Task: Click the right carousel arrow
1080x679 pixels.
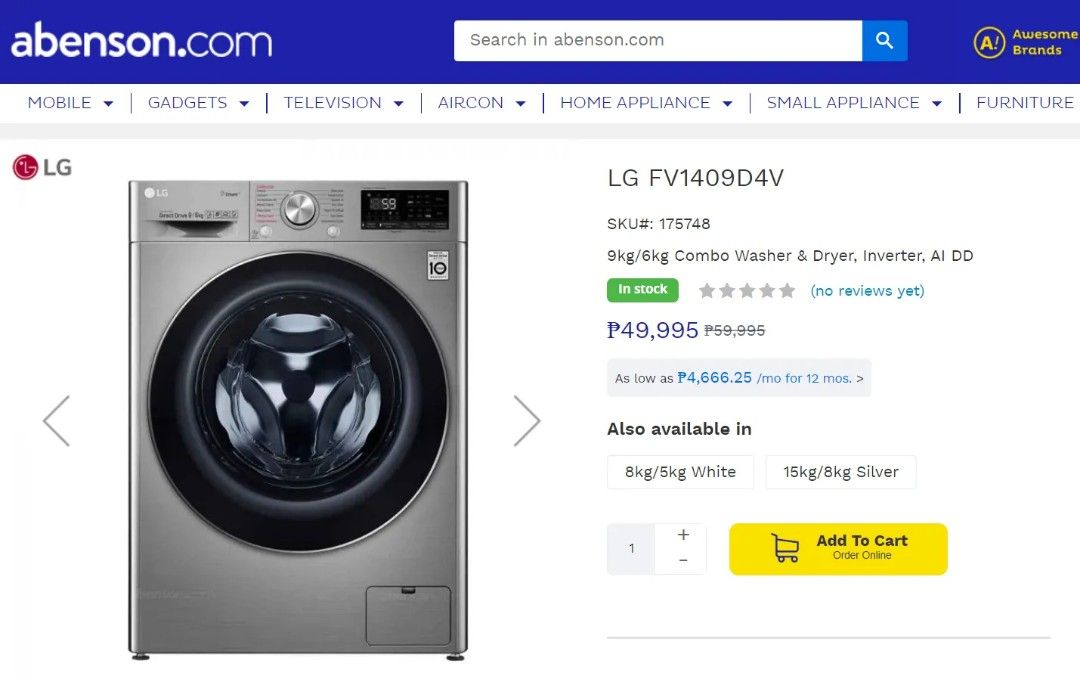Action: (x=527, y=420)
